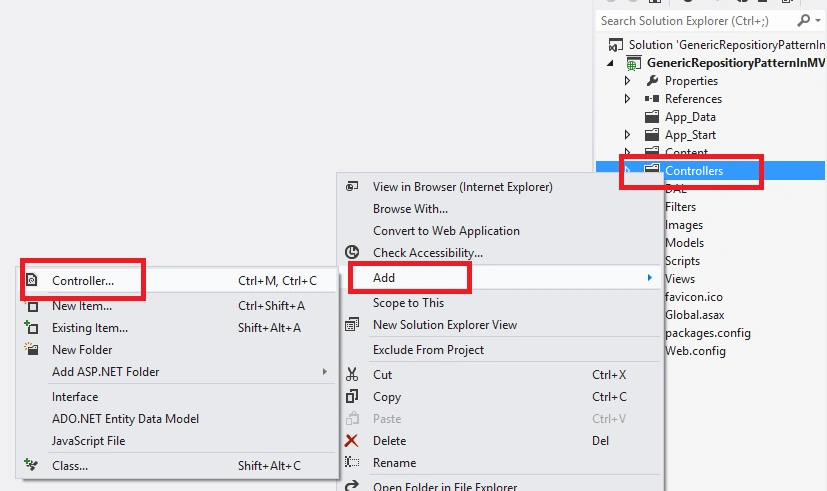Choose Exclude From Project
The height and width of the screenshot is (491, 827).
click(x=500, y=350)
